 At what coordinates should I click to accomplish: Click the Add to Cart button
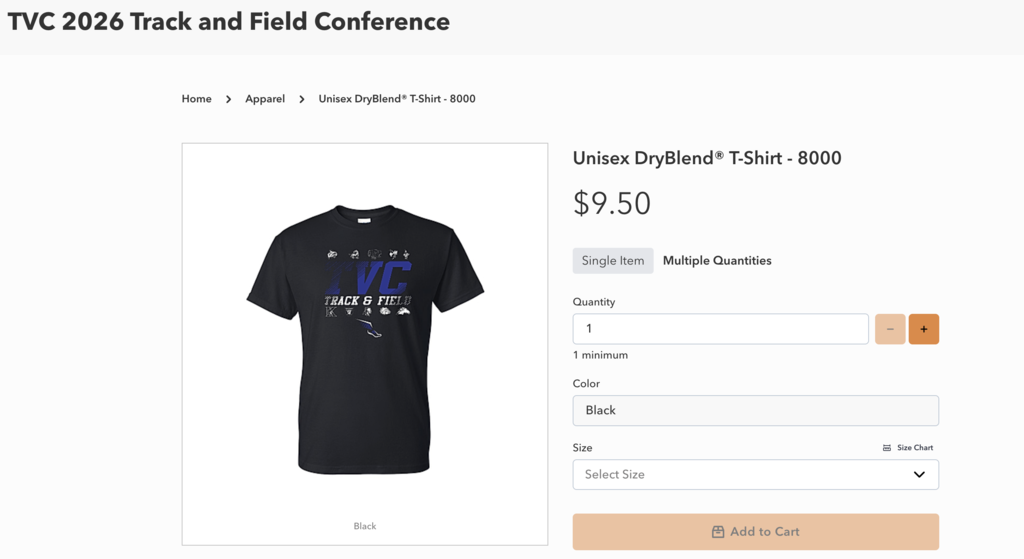(x=755, y=532)
